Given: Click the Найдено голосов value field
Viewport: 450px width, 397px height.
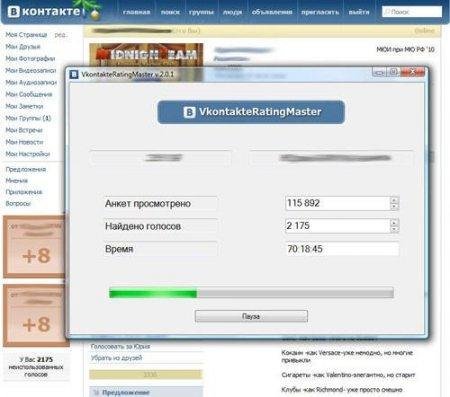Looking at the screenshot, I should tap(337, 226).
